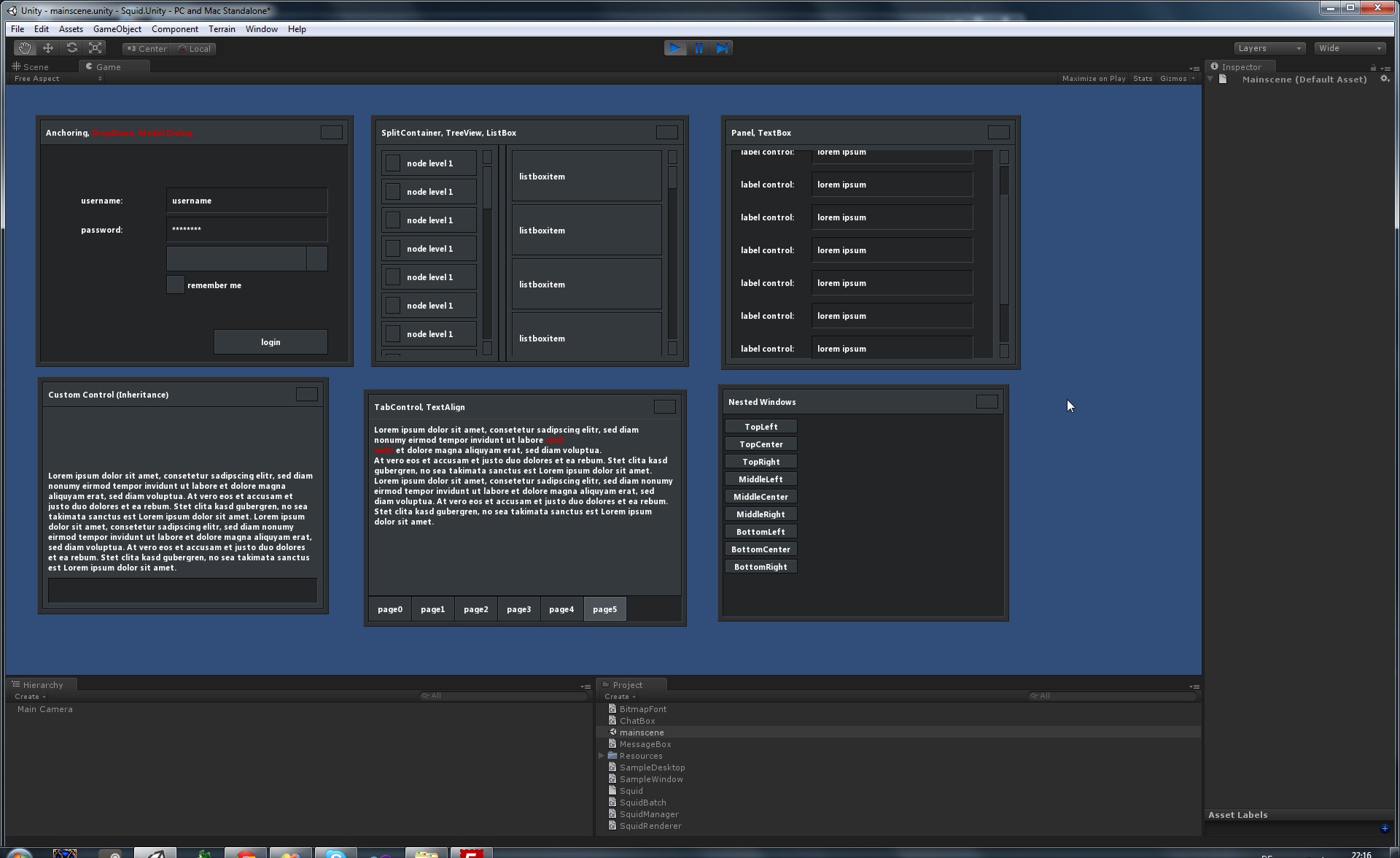The image size is (1400, 858).
Task: Select the Rotate tool
Action: (x=71, y=47)
